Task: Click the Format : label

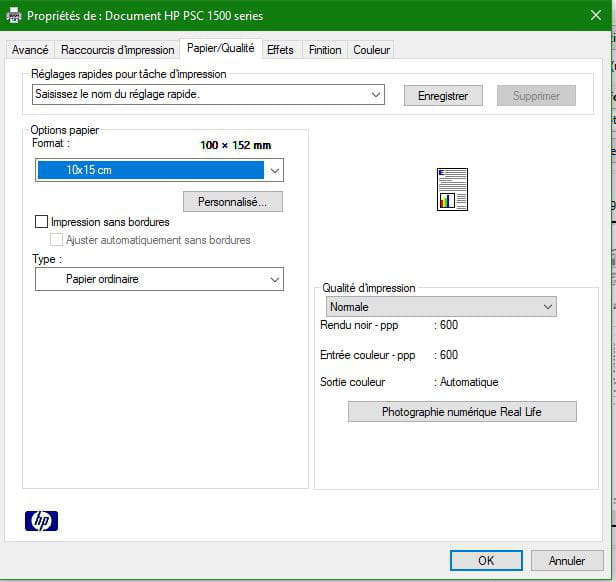Action: click(51, 143)
